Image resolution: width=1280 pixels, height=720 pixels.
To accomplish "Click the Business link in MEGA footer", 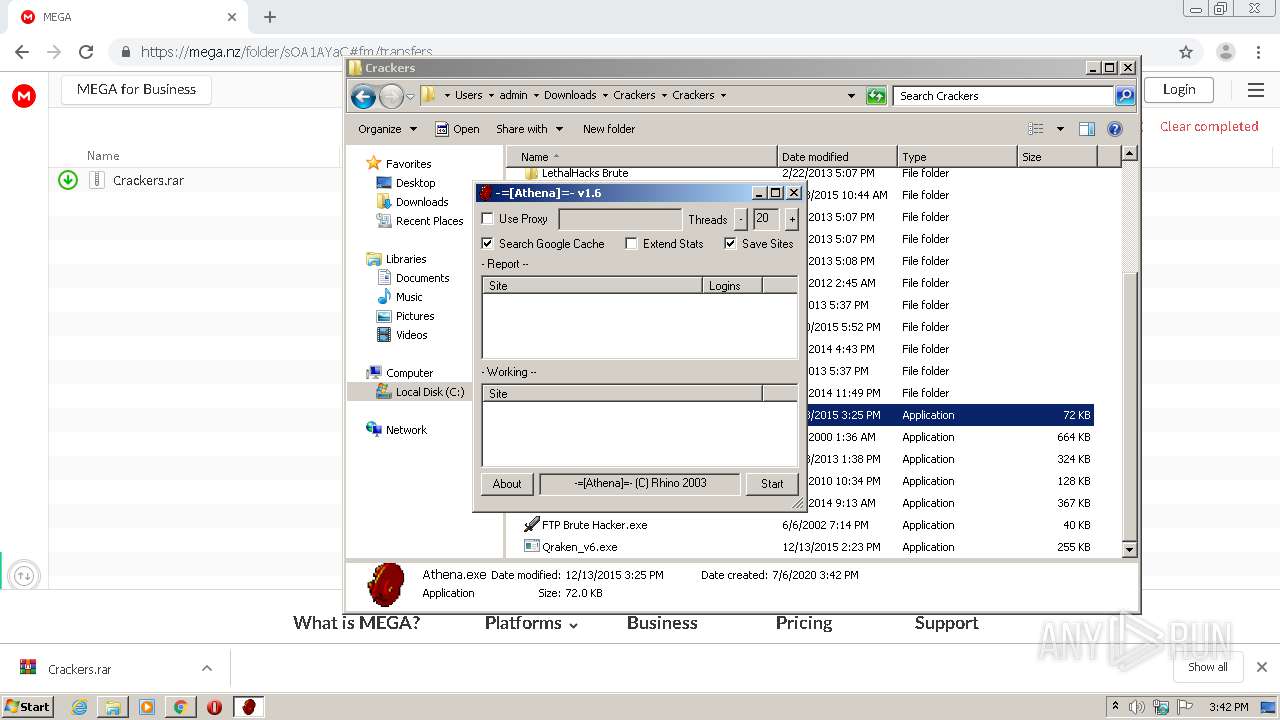I will (662, 623).
